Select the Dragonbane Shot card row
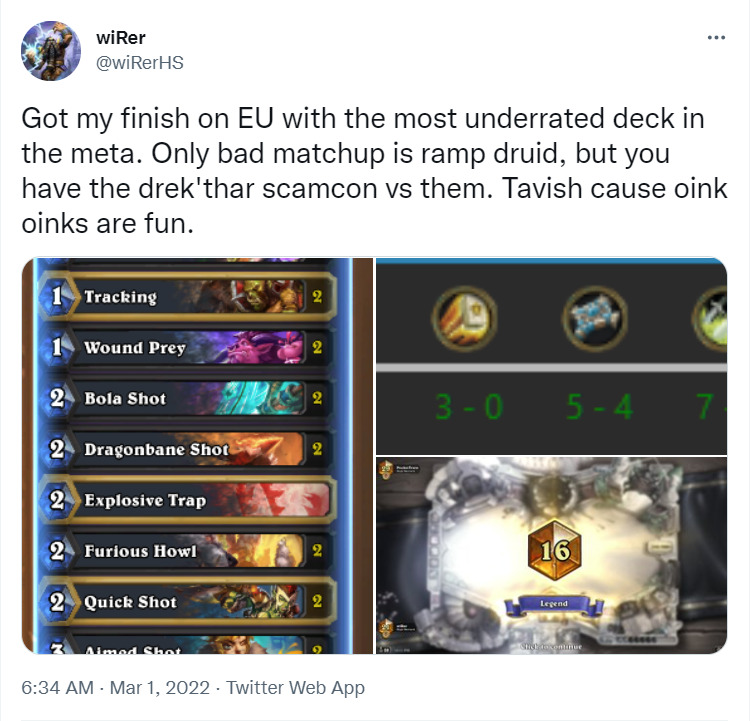 pos(188,449)
